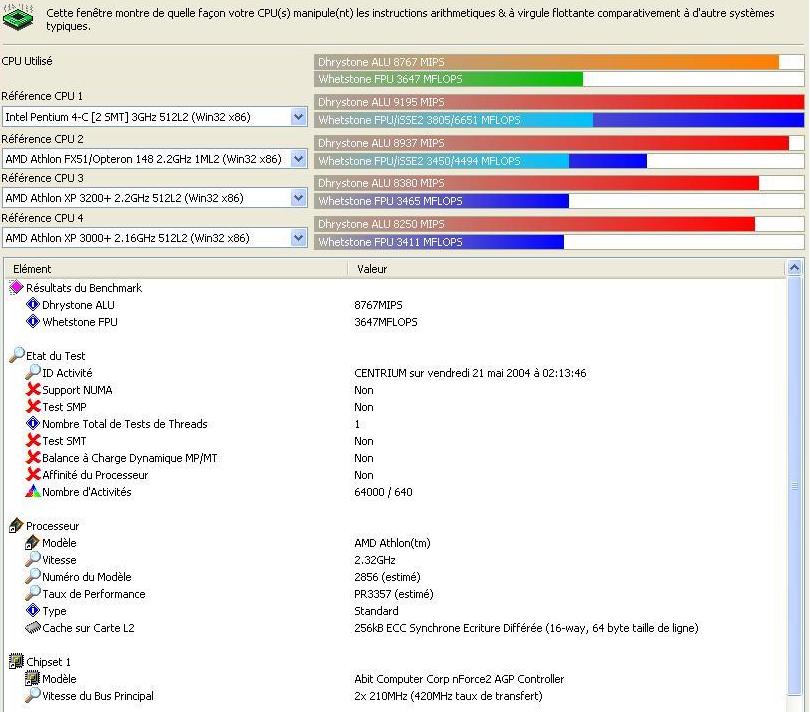Click the Numéro du Modèle magnifier icon
The width and height of the screenshot is (810, 712).
click(33, 576)
